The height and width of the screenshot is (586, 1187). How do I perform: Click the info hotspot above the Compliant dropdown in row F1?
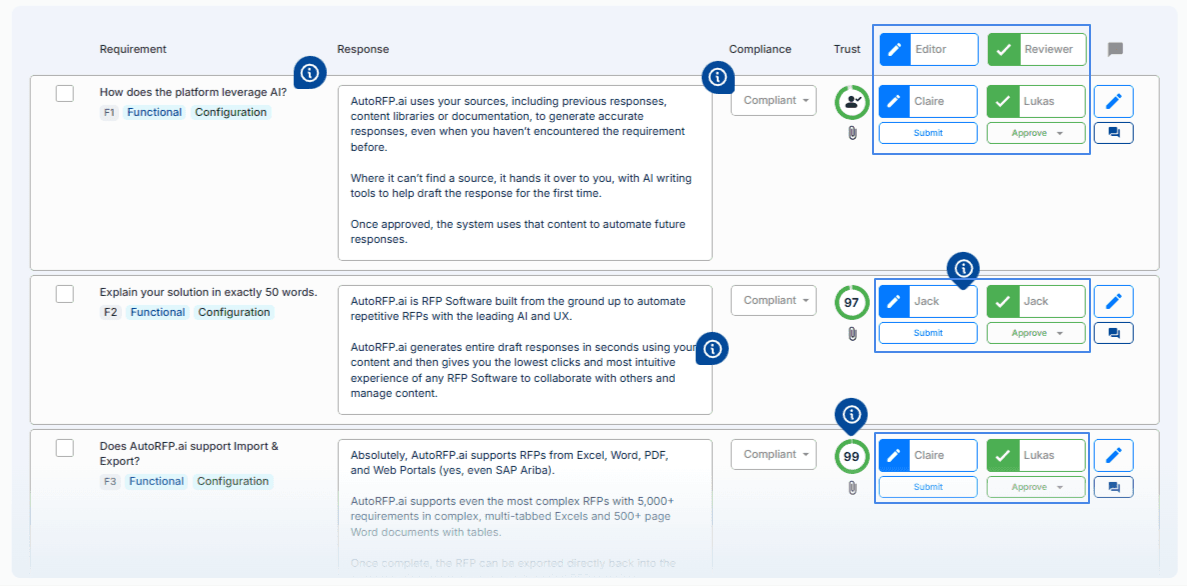718,76
